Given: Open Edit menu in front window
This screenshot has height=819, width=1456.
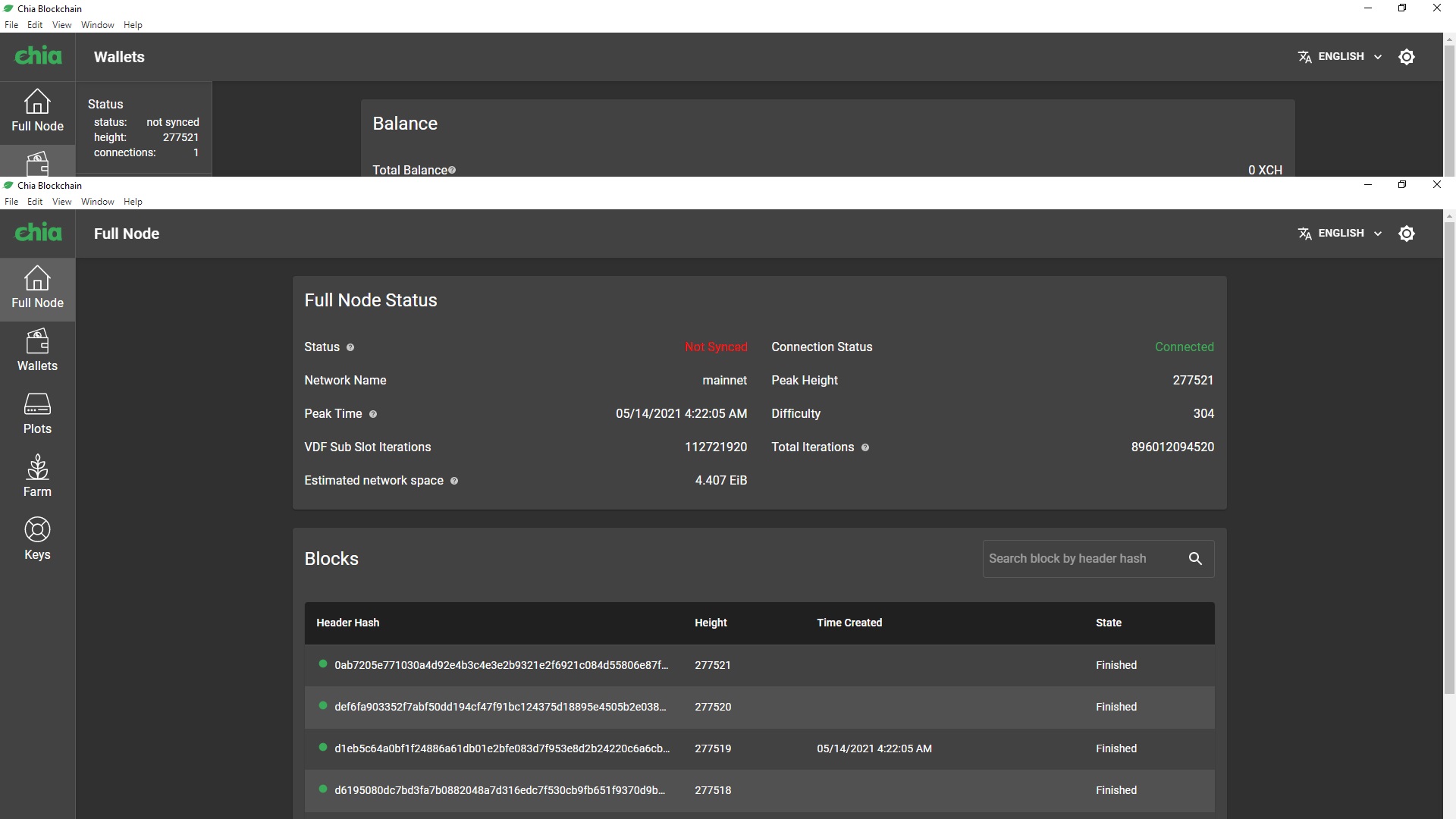Looking at the screenshot, I should coord(35,202).
